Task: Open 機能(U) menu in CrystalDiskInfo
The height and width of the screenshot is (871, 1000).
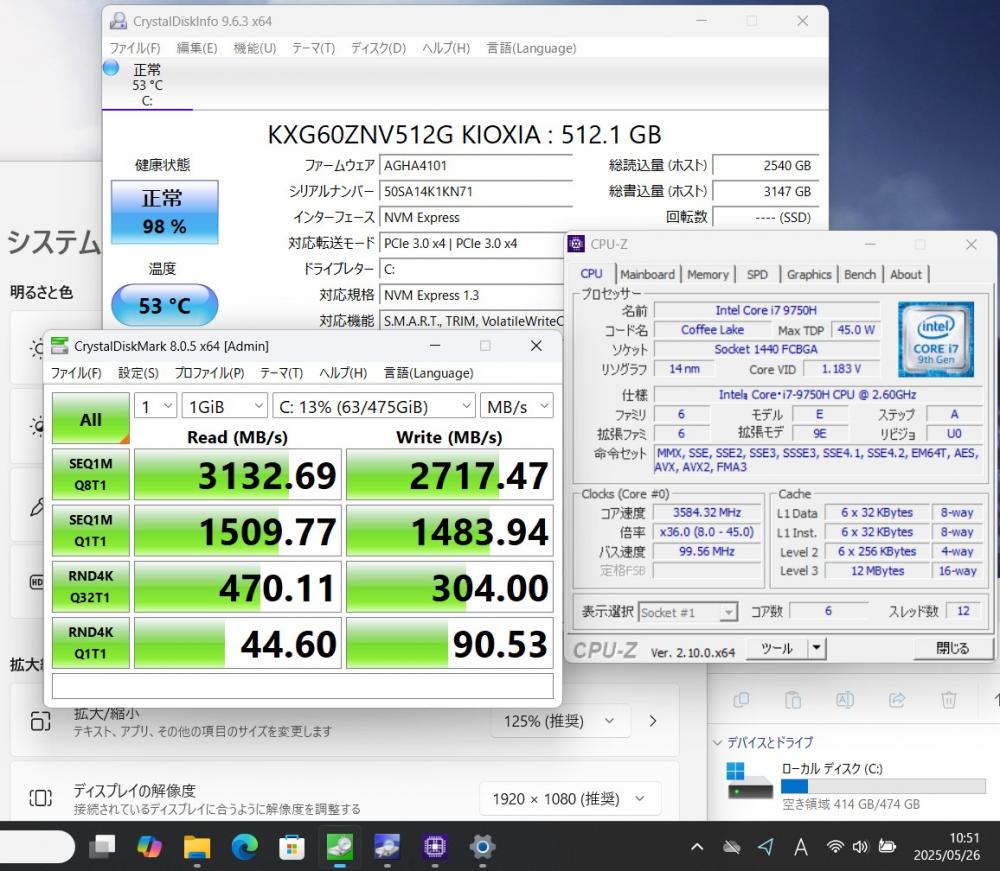Action: tap(254, 48)
